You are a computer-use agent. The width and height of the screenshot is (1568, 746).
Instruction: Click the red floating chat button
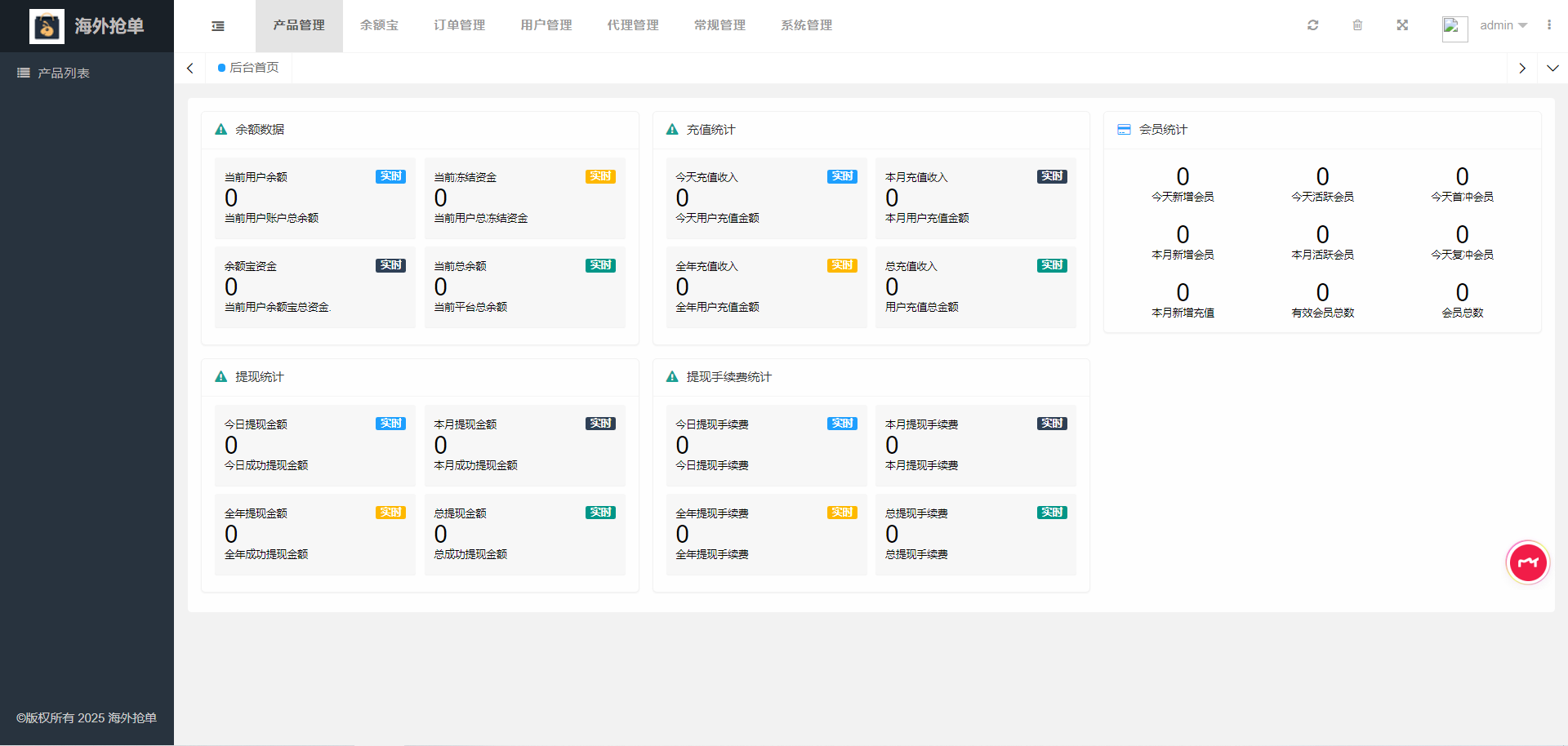pos(1527,562)
